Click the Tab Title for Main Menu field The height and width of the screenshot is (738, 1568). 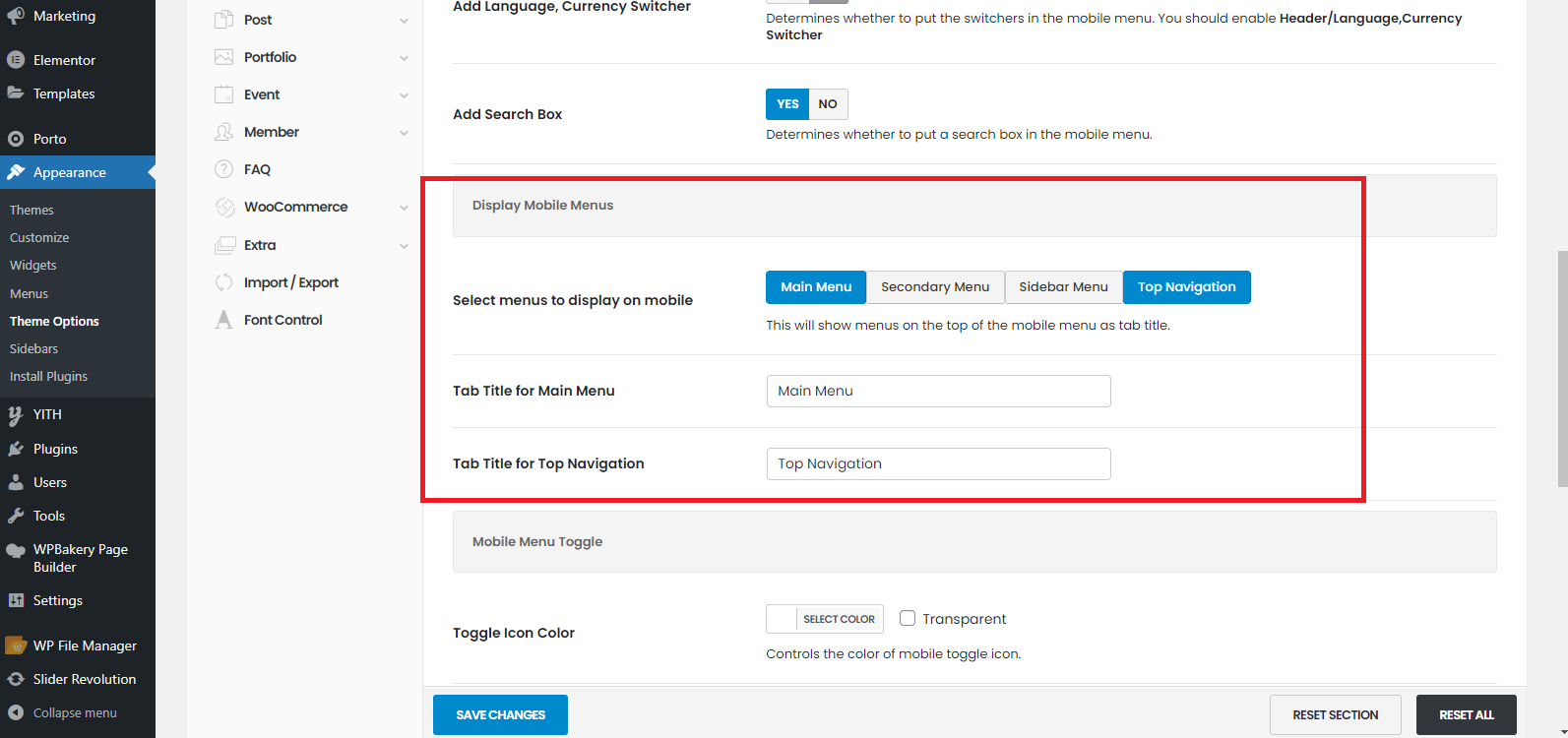[x=938, y=391]
